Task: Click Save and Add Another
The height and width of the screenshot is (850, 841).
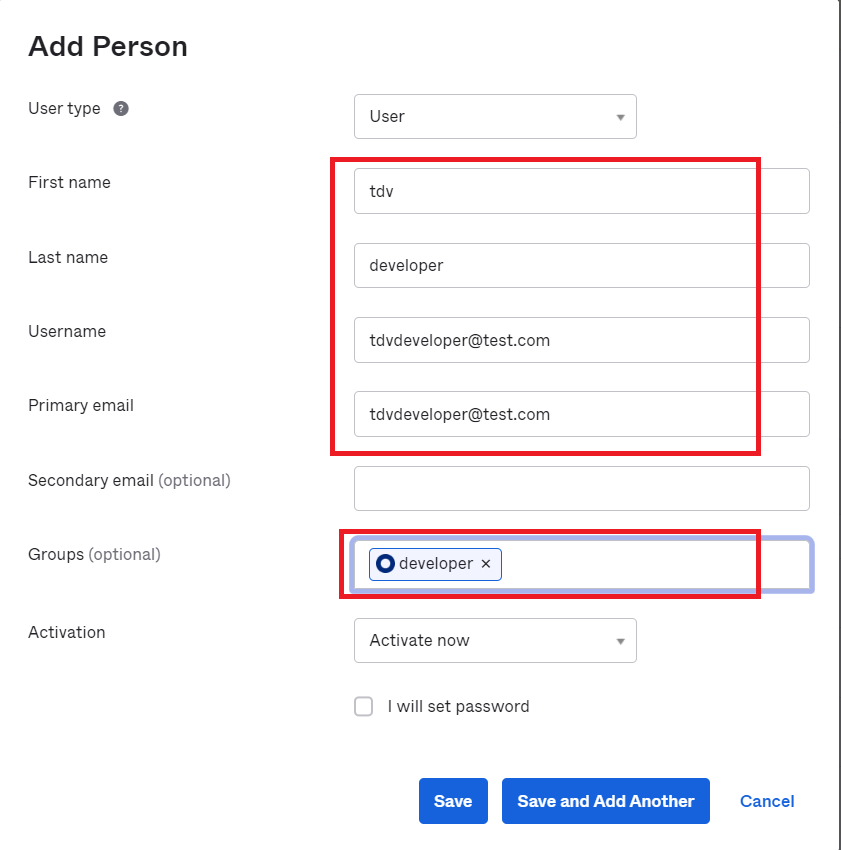Action: tap(606, 801)
